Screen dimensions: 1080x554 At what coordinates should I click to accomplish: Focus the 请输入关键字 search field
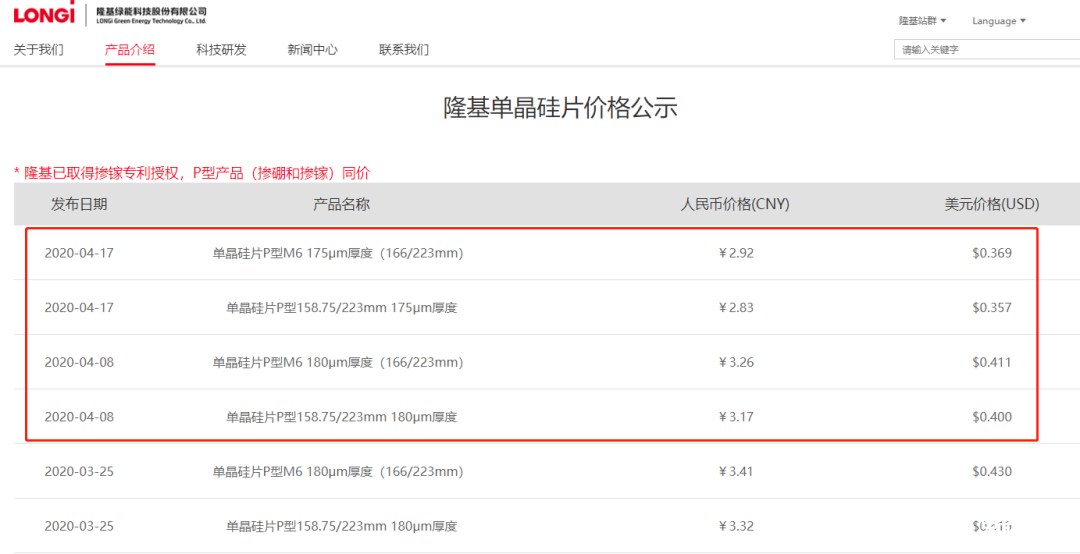coord(987,50)
